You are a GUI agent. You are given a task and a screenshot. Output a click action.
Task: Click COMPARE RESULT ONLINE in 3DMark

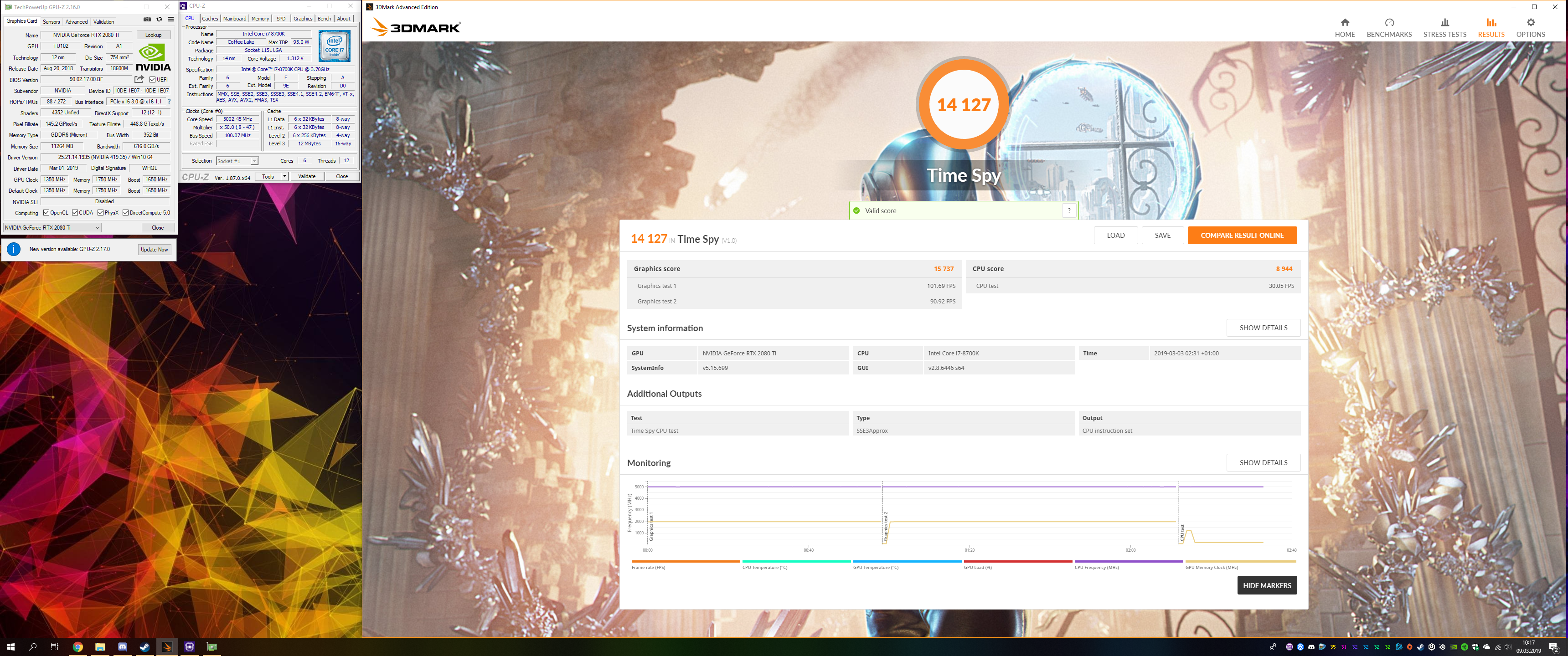point(1242,235)
